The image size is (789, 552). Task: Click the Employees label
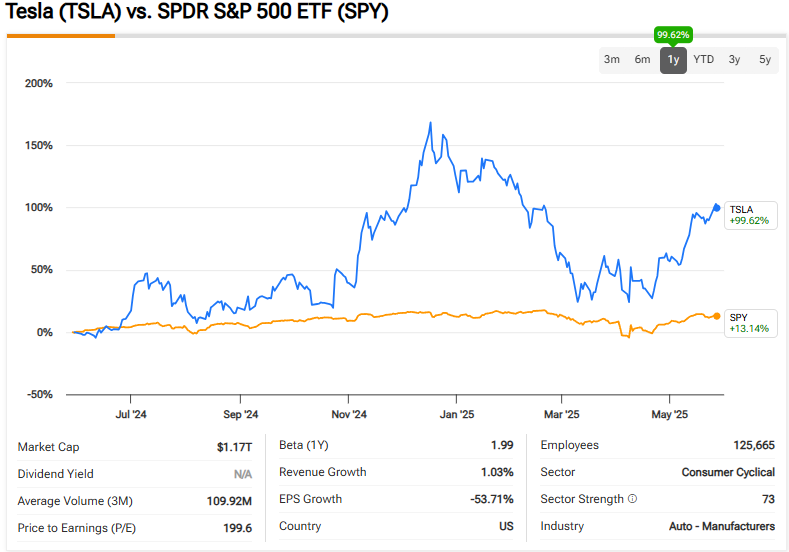[570, 445]
